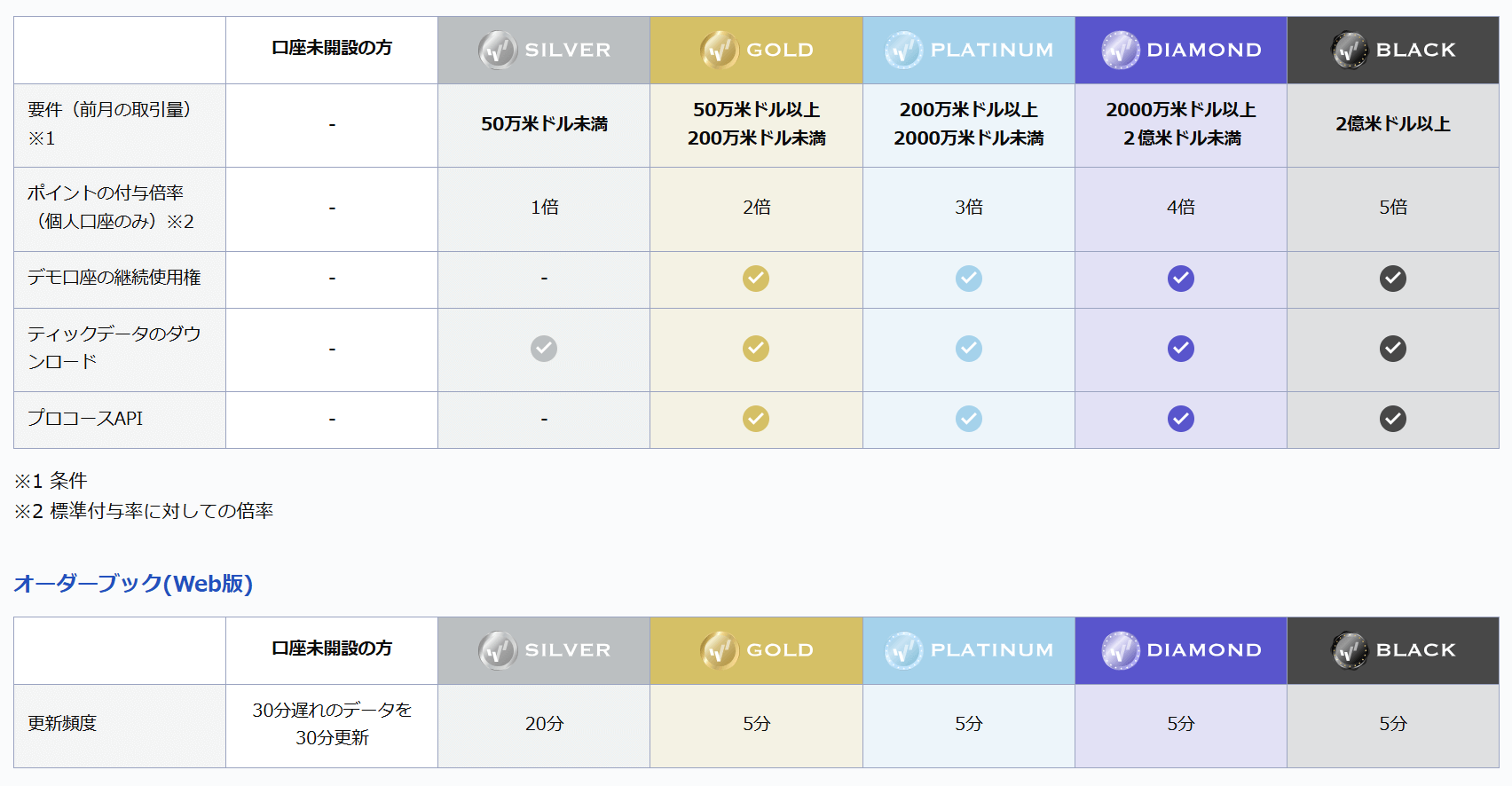Click the PLATINUM coin icon in top table

[x=904, y=50]
